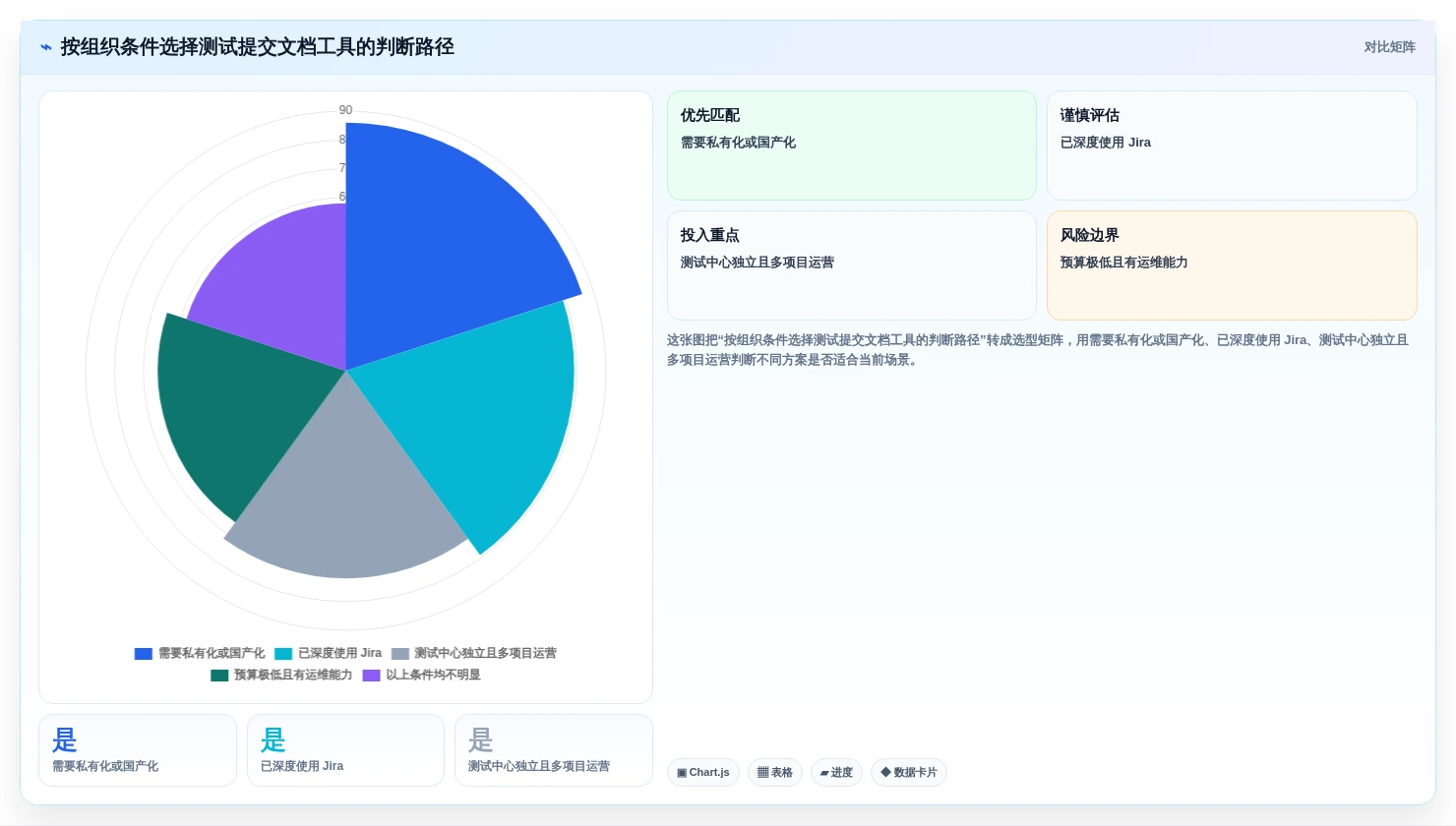Image resolution: width=1456 pixels, height=826 pixels.
Task: Click the blue legend color swatch
Action: coord(144,654)
